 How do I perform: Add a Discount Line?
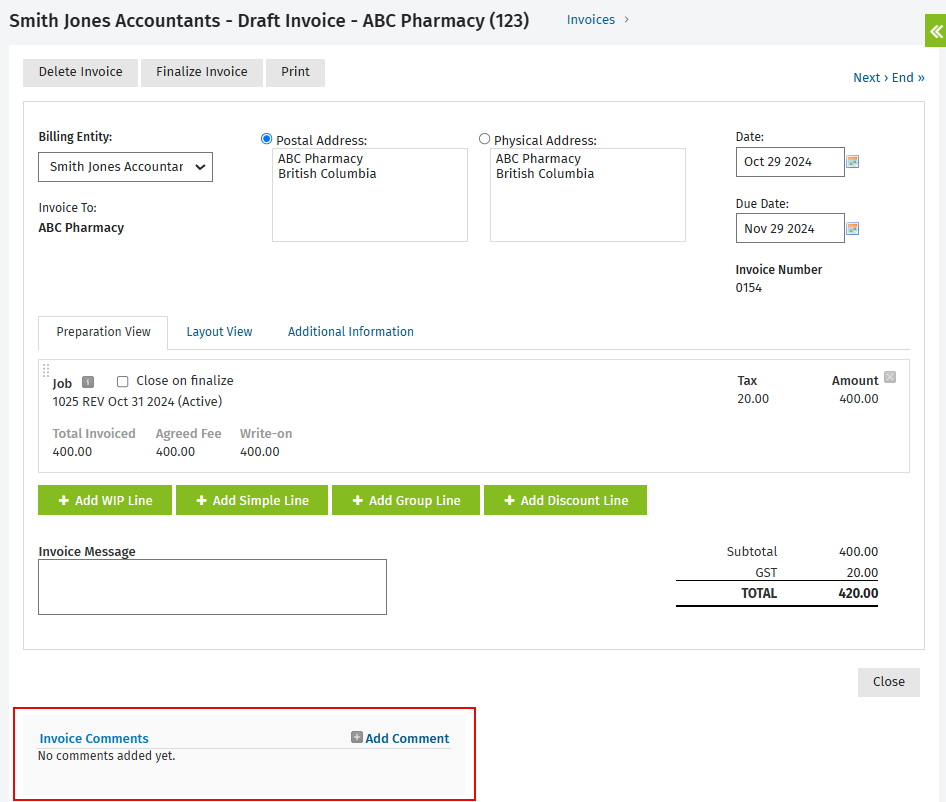[x=565, y=500]
